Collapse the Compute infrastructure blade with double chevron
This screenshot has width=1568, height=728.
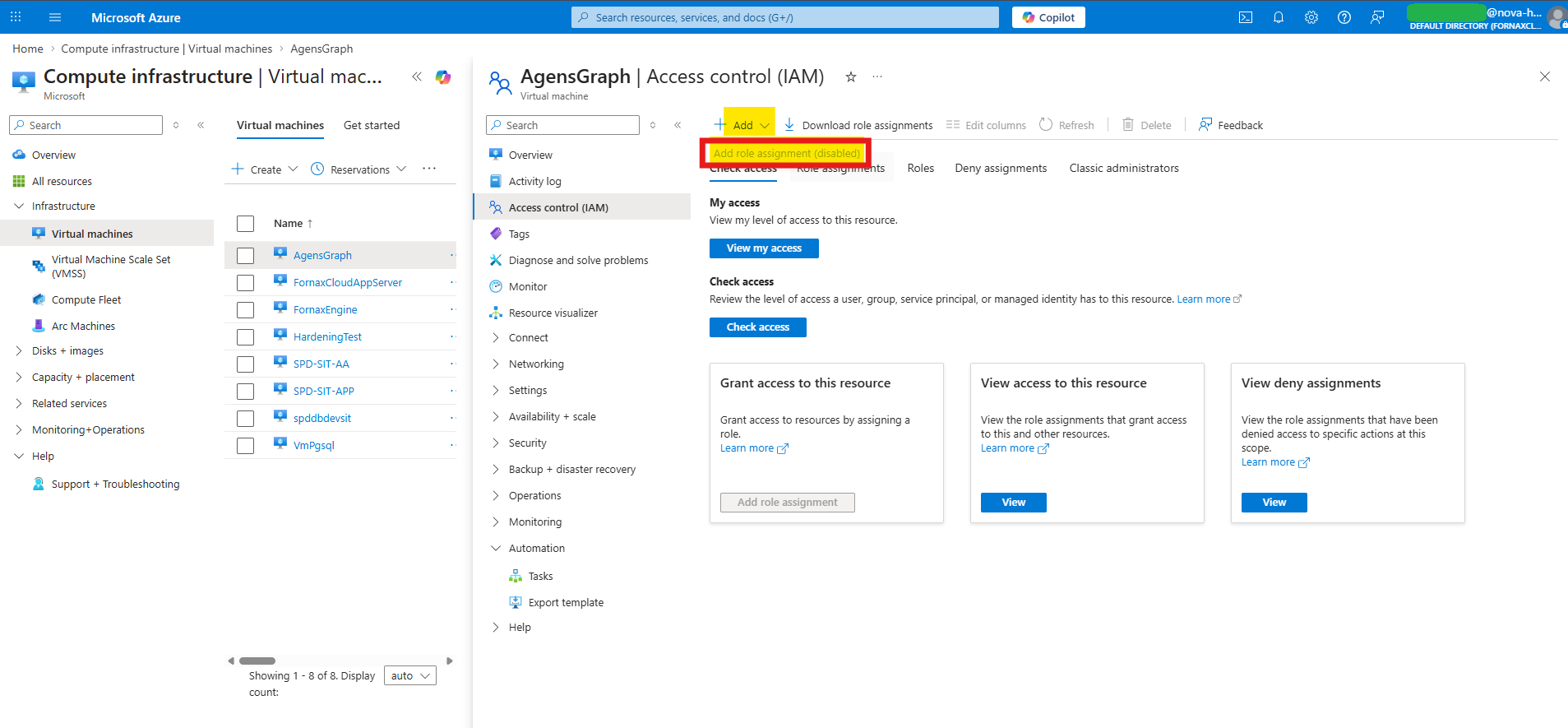pyautogui.click(x=417, y=77)
